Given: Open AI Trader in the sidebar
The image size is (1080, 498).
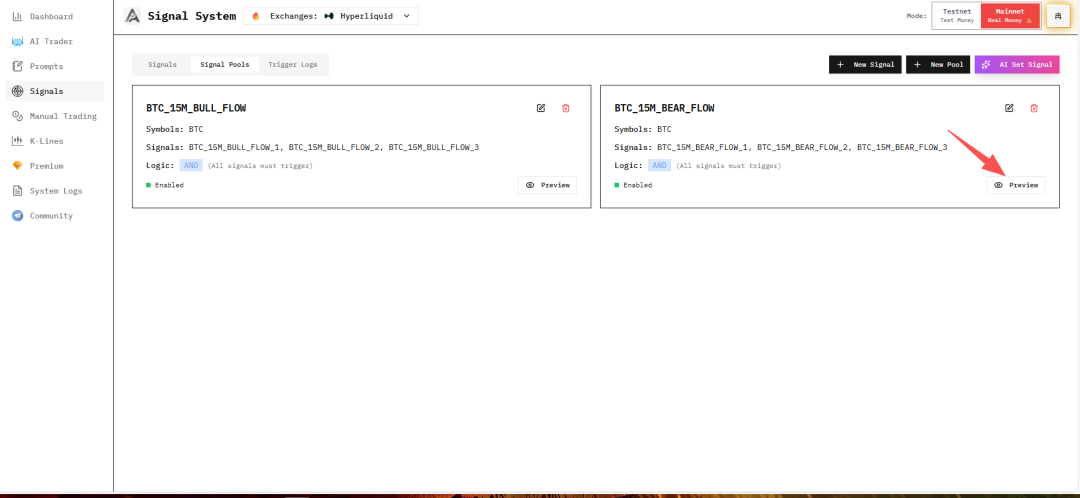Looking at the screenshot, I should (x=54, y=41).
